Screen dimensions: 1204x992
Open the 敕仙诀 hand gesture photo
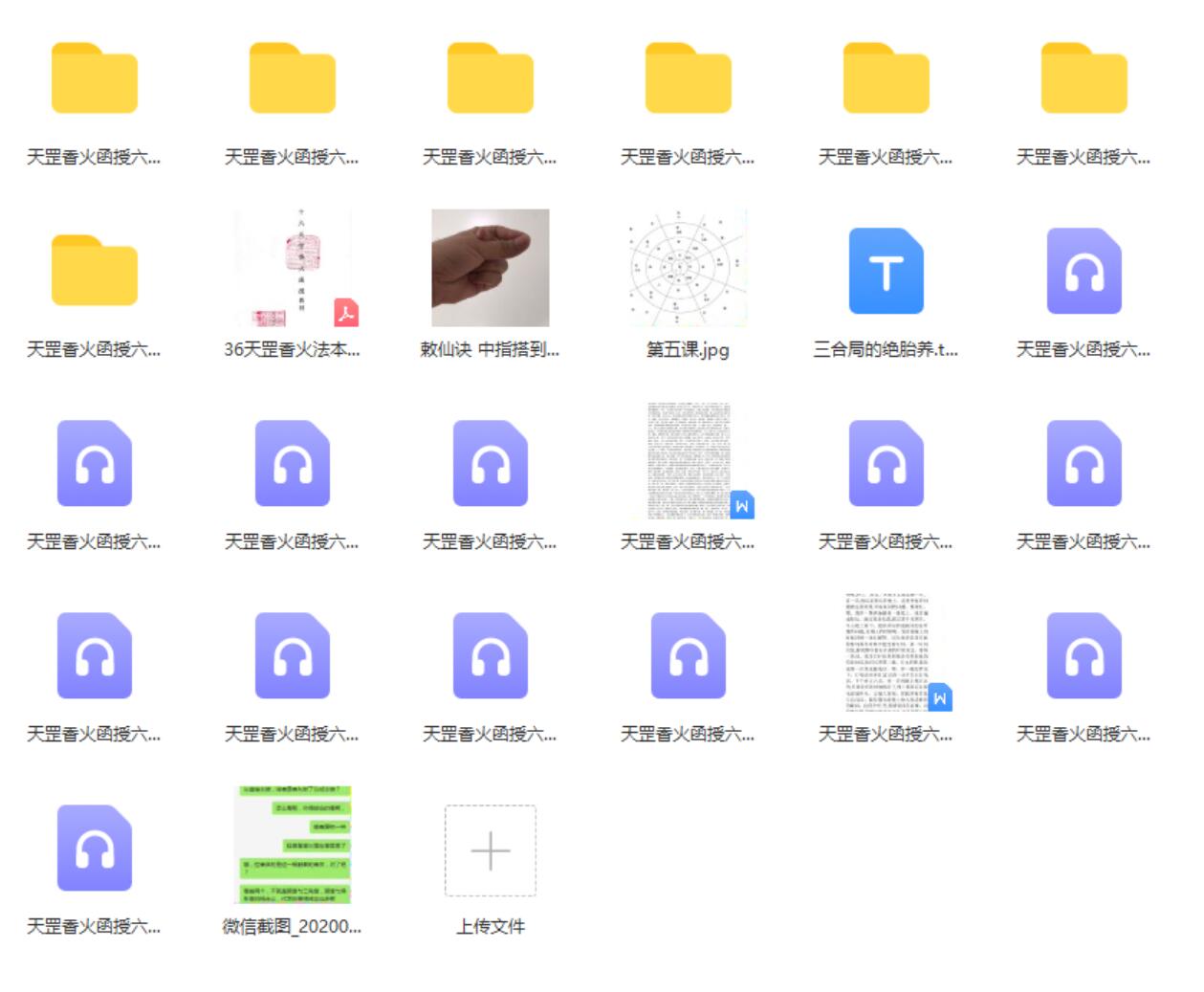(x=490, y=271)
